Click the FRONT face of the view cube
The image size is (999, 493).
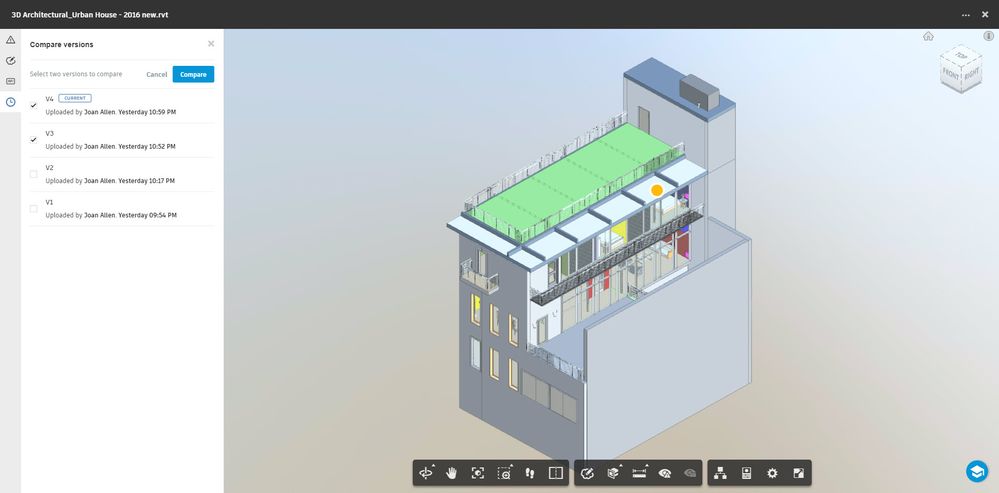coord(951,75)
